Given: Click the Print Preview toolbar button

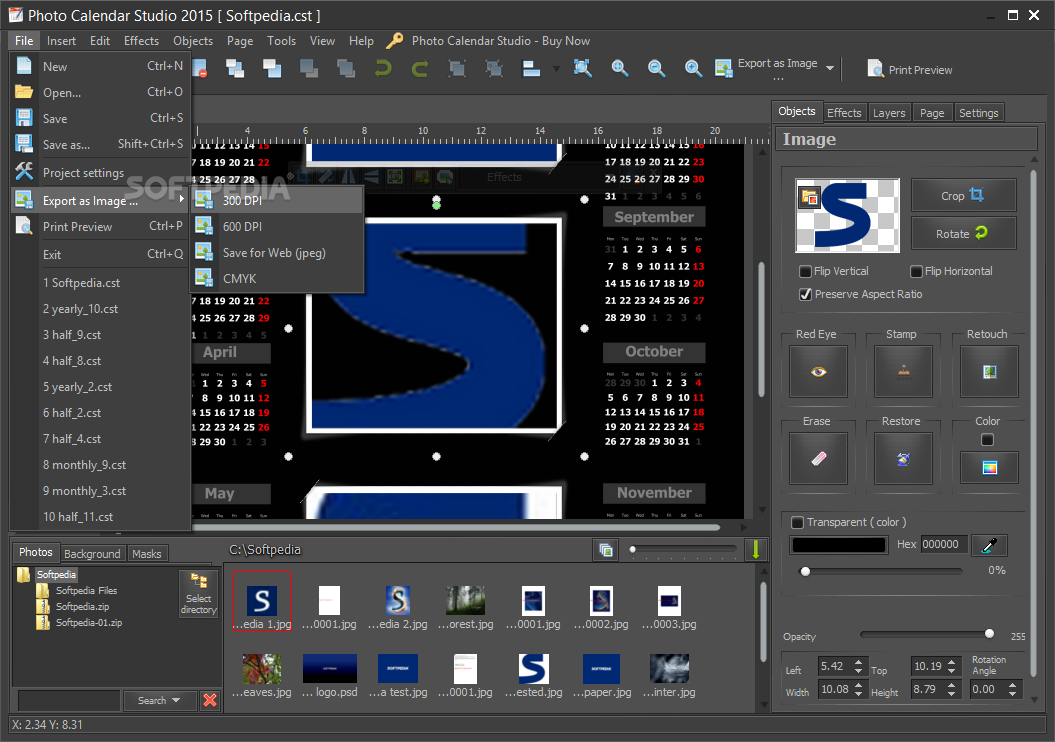Looking at the screenshot, I should pos(910,69).
